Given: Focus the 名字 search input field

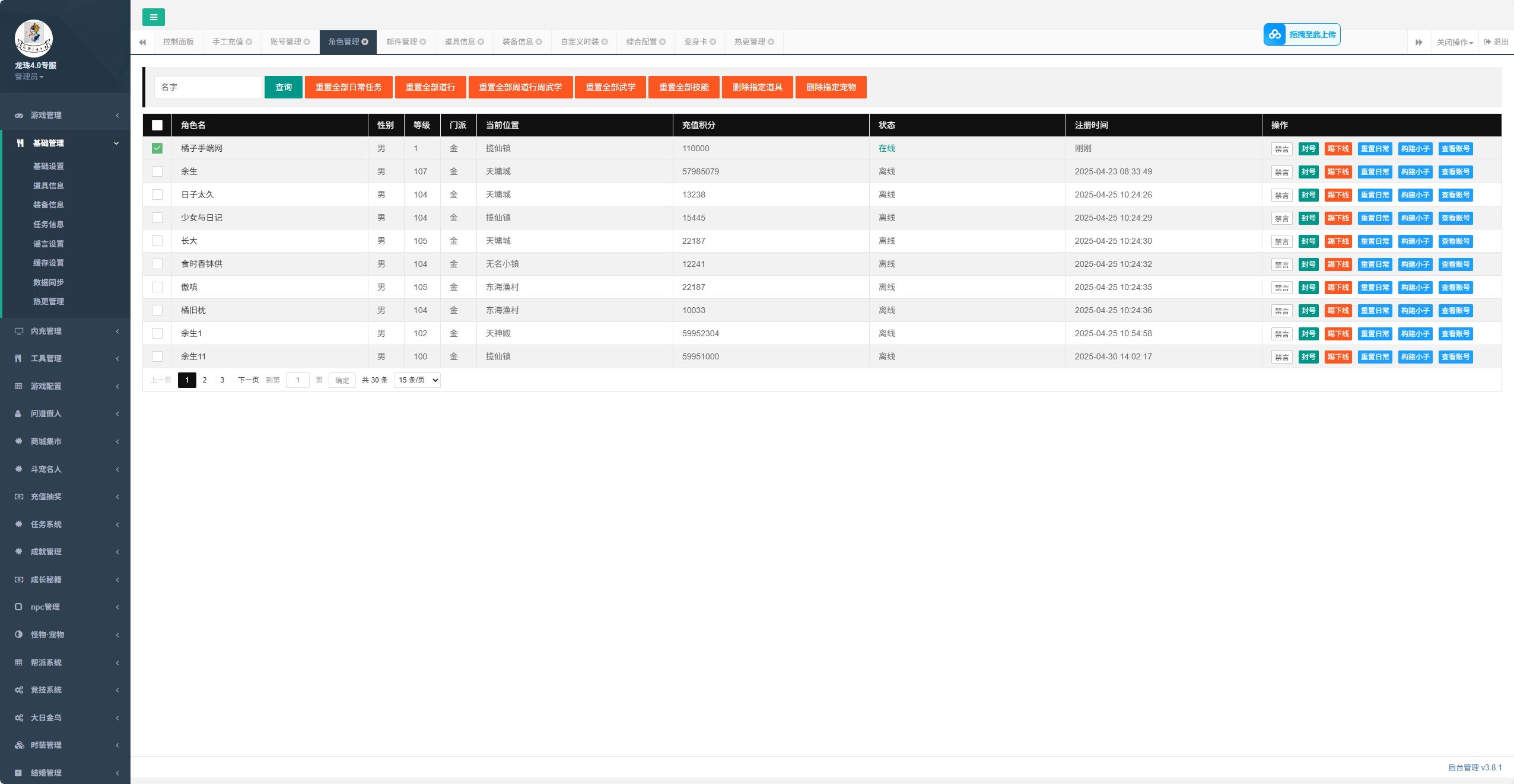Looking at the screenshot, I should tap(208, 87).
